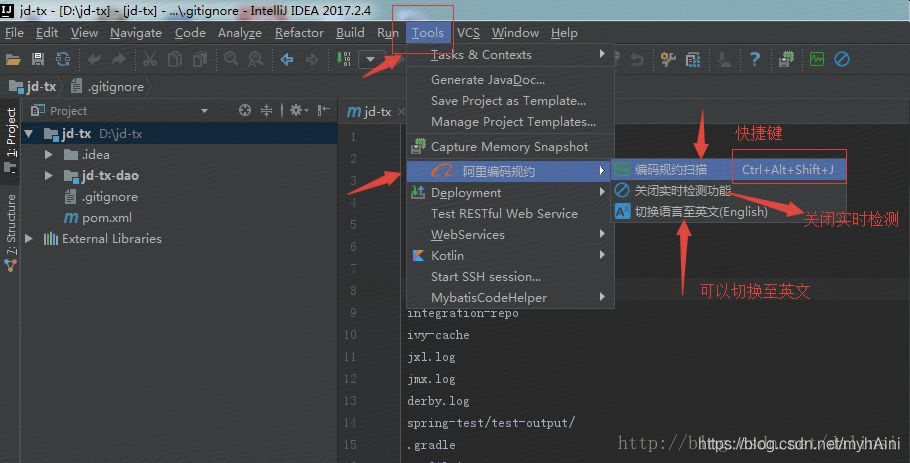
Task: Open the run configuration dropdown
Action: pyautogui.click(x=371, y=59)
